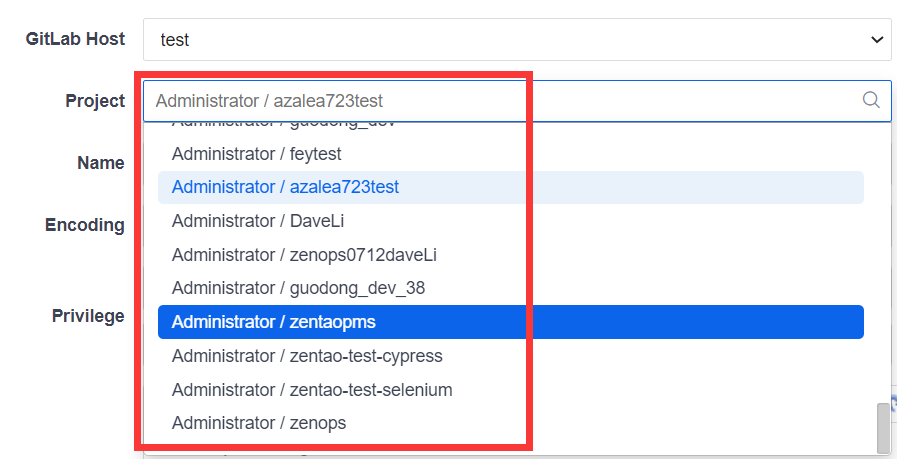Choose Administrator / zenops at list bottom
Image resolution: width=897 pixels, height=459 pixels.
coord(259,423)
